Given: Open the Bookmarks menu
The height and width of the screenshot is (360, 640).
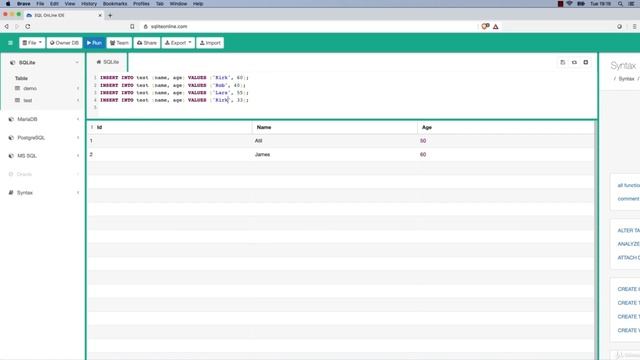Looking at the screenshot, I should click(115, 4).
